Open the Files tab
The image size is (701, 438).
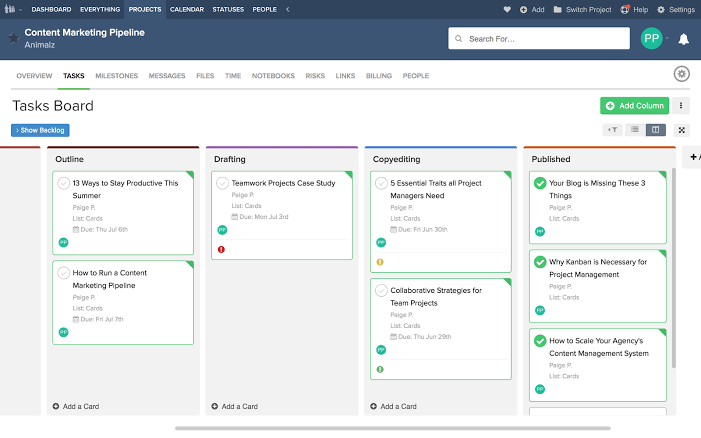(205, 76)
